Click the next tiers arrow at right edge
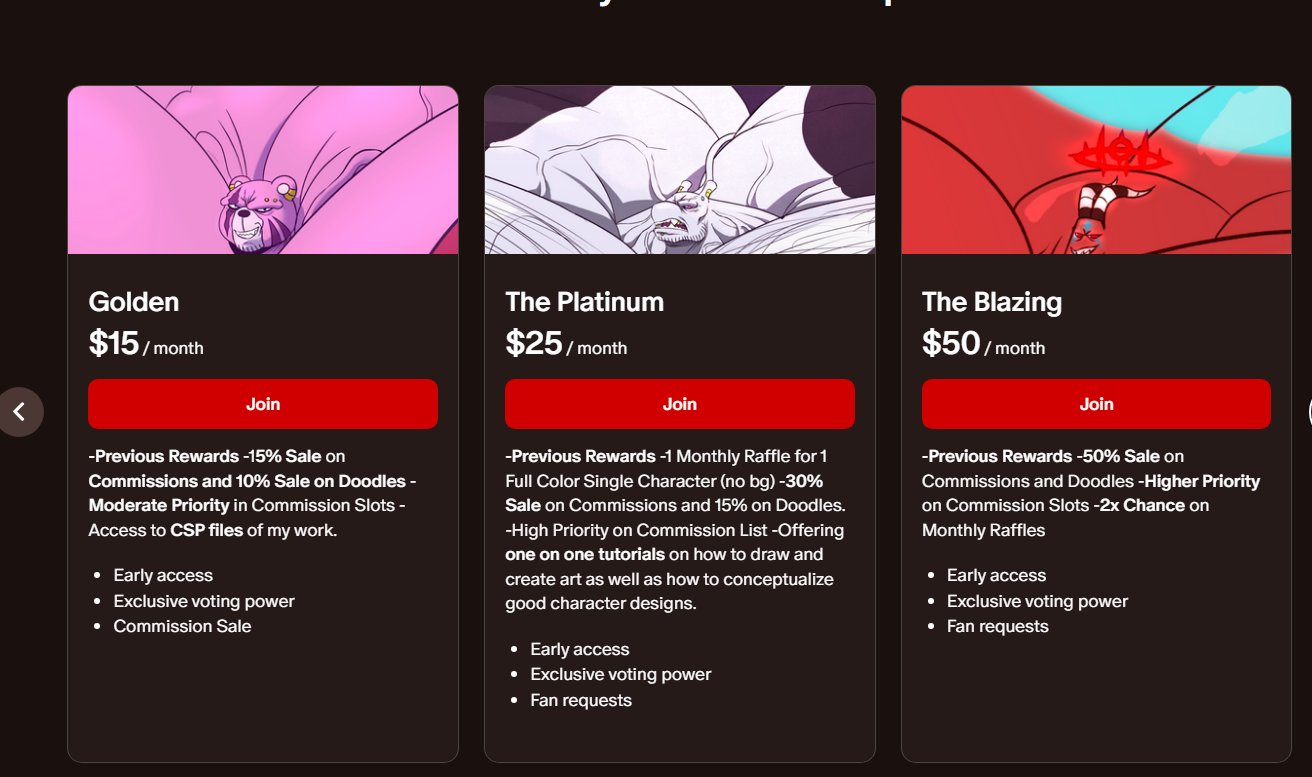 click(x=1308, y=411)
